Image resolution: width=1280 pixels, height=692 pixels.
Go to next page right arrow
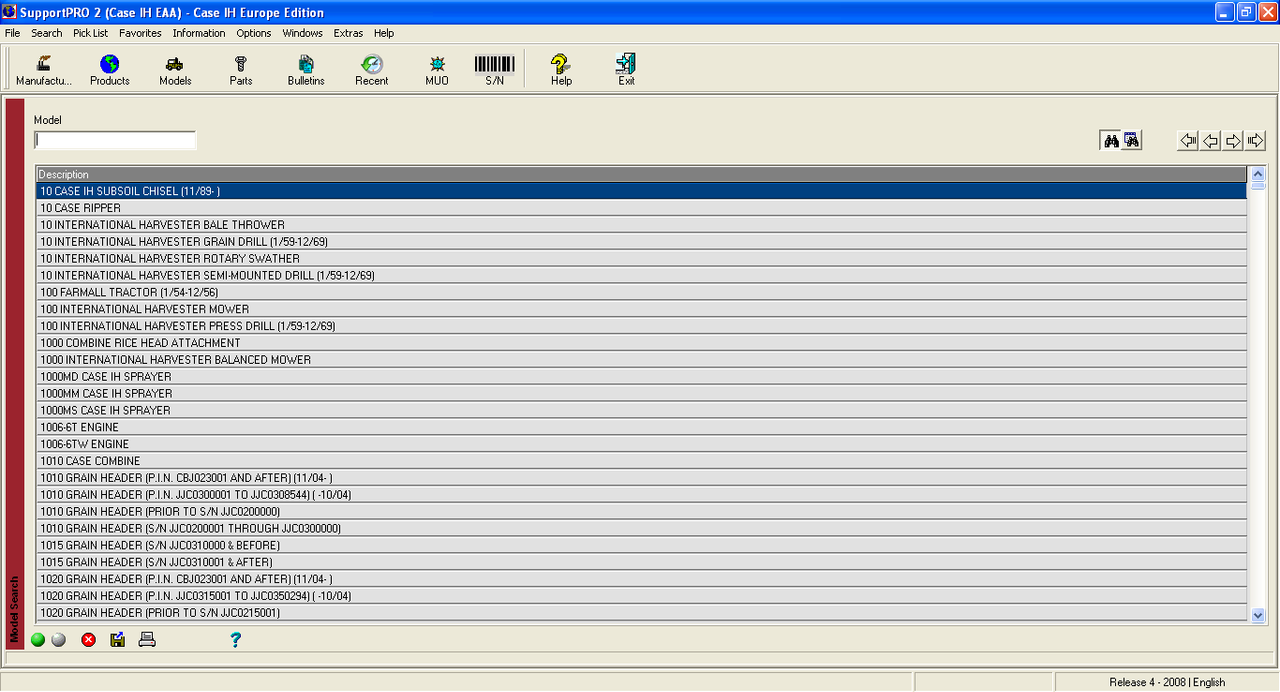1233,141
